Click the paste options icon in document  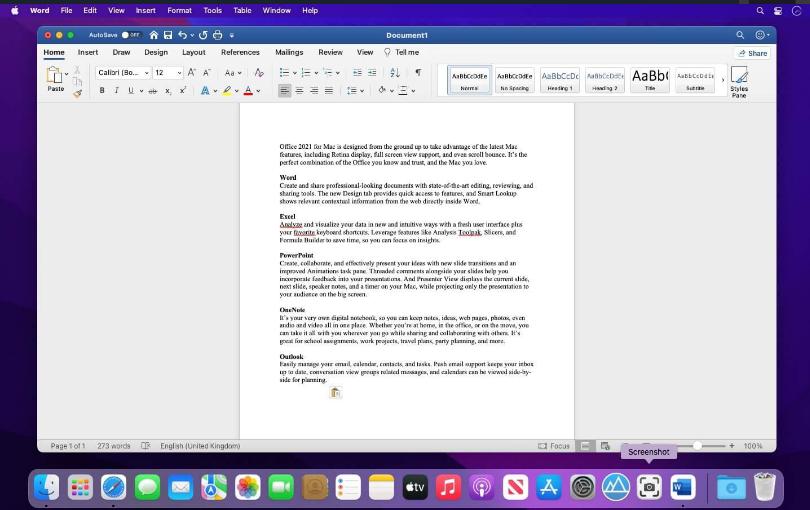pyautogui.click(x=335, y=393)
